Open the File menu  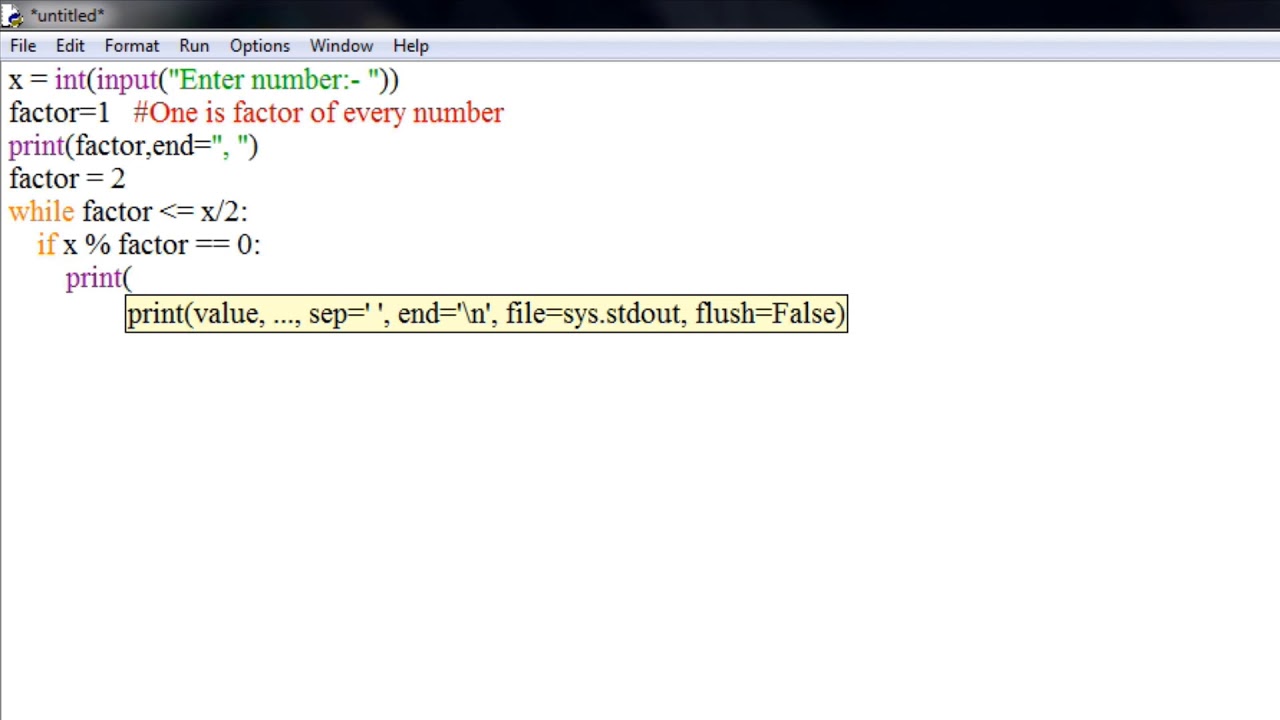[x=23, y=46]
